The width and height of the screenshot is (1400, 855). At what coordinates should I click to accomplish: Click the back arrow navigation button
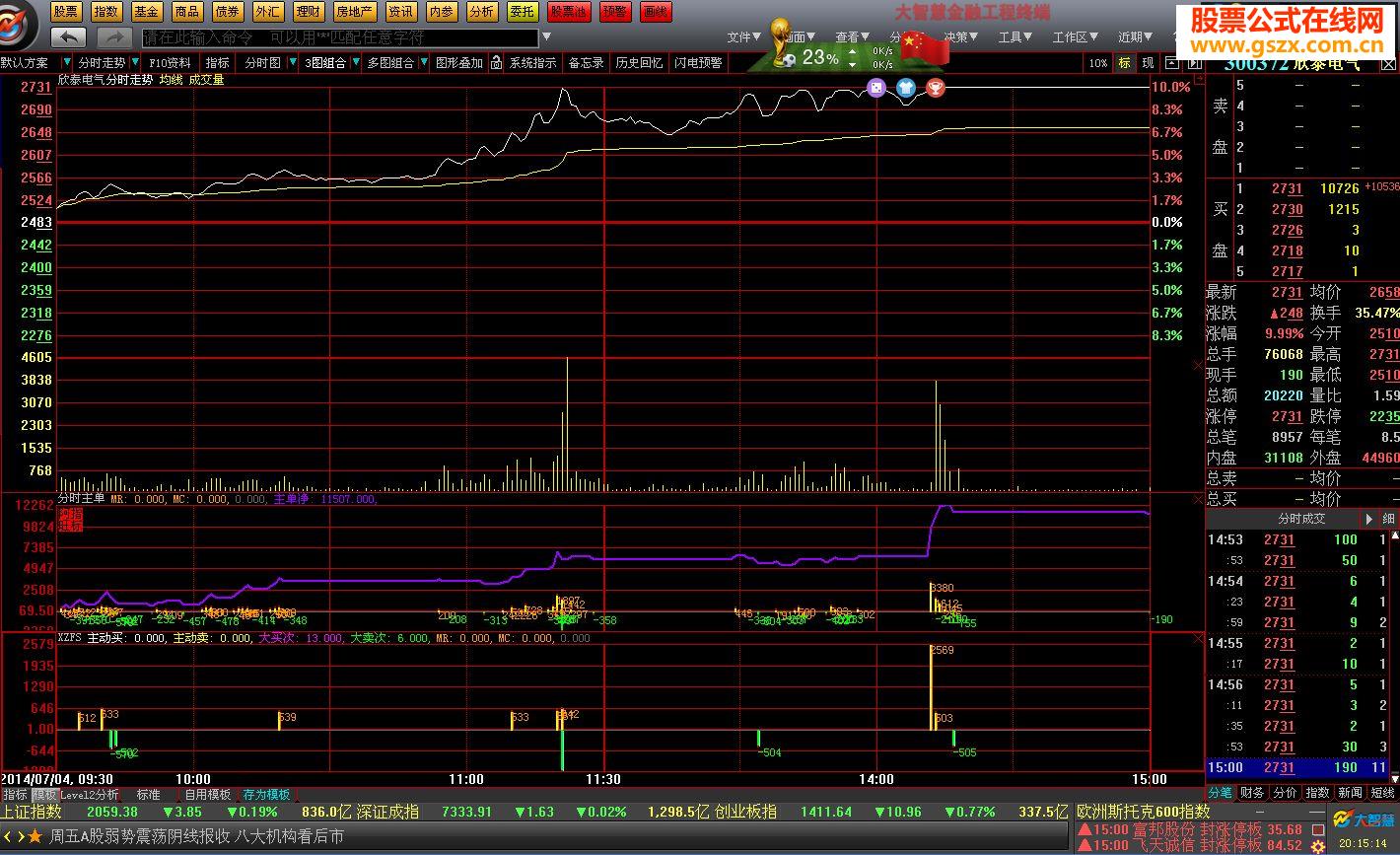(x=68, y=37)
